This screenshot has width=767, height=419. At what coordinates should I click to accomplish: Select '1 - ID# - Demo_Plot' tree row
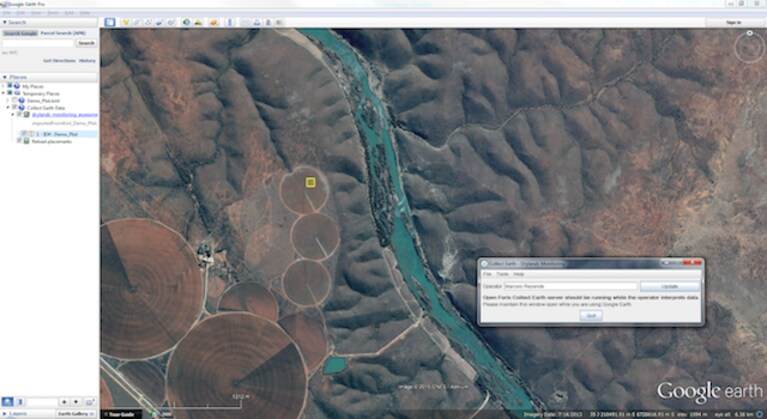[59, 133]
